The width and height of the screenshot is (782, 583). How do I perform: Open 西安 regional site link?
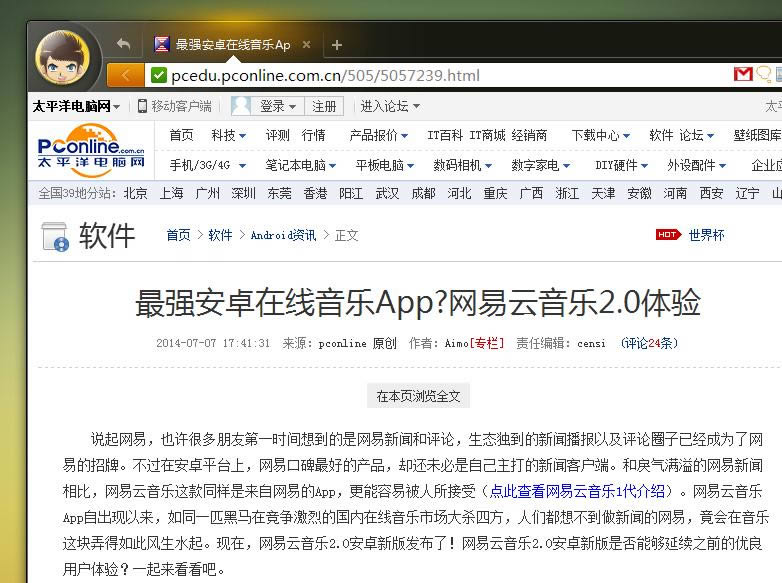coord(711,194)
